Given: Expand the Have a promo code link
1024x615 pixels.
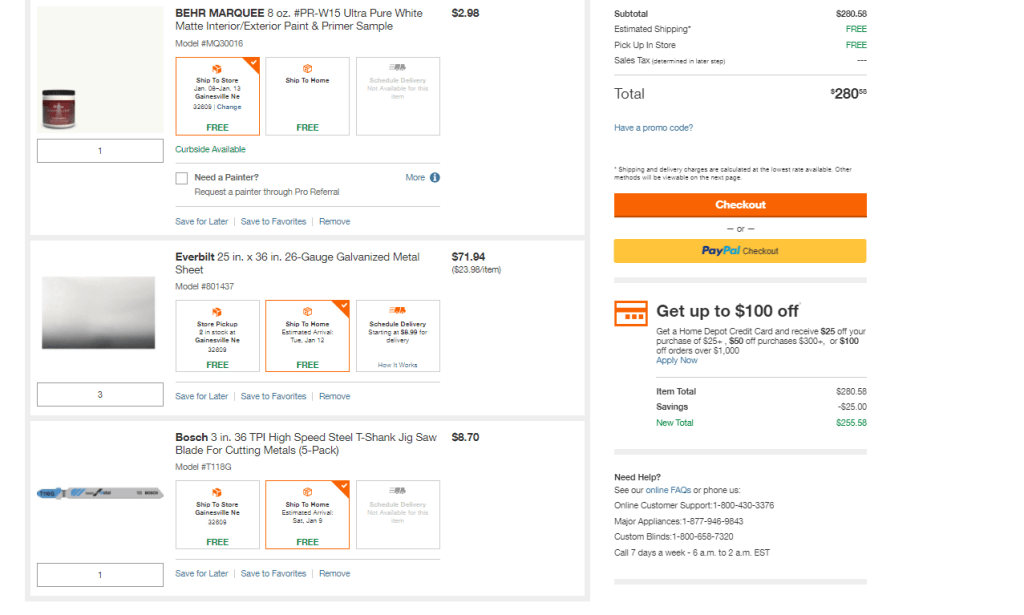Looking at the screenshot, I should (653, 128).
